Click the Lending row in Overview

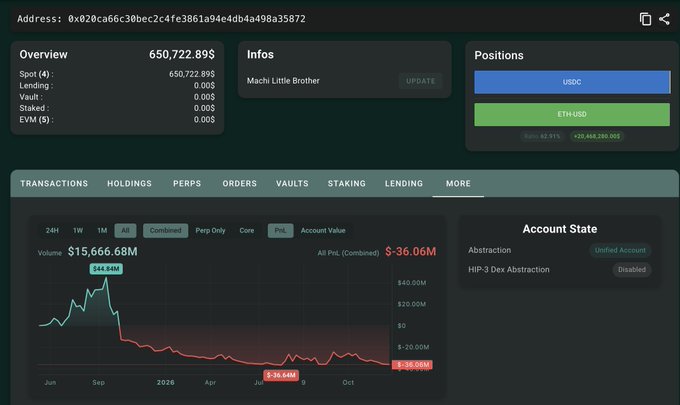(117, 85)
